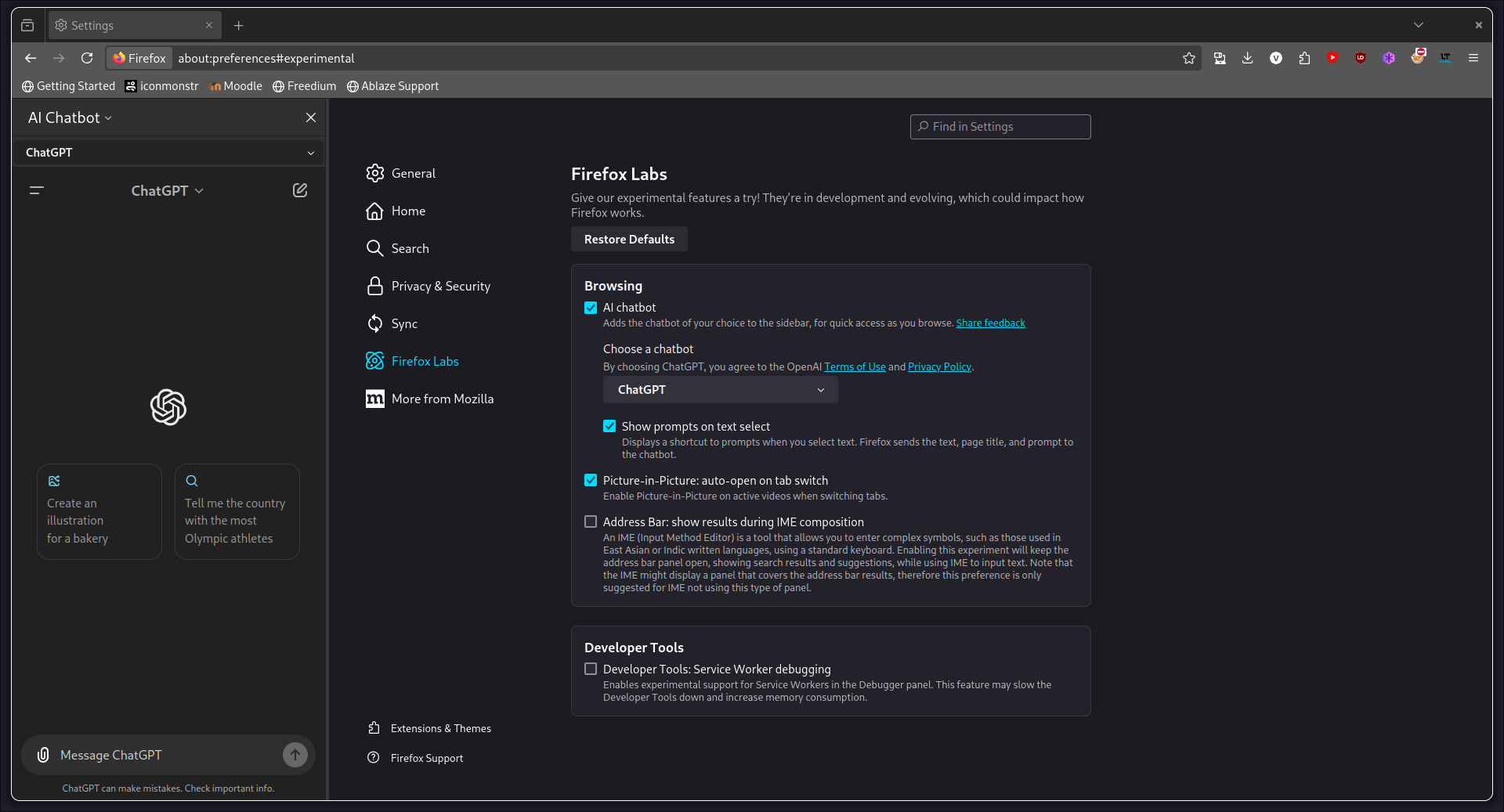The width and height of the screenshot is (1504, 812).
Task: Close the AI Chatbot sidebar
Action: 311,117
